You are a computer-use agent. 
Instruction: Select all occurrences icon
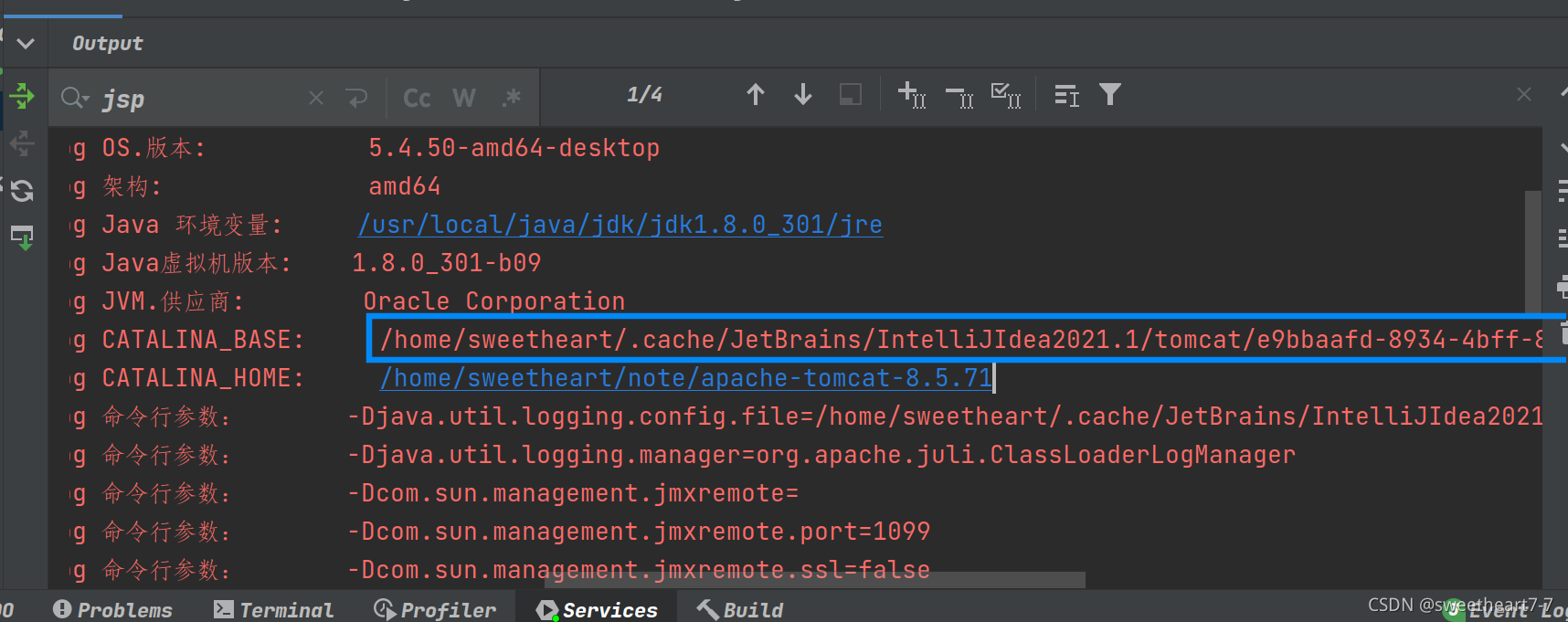(1006, 95)
